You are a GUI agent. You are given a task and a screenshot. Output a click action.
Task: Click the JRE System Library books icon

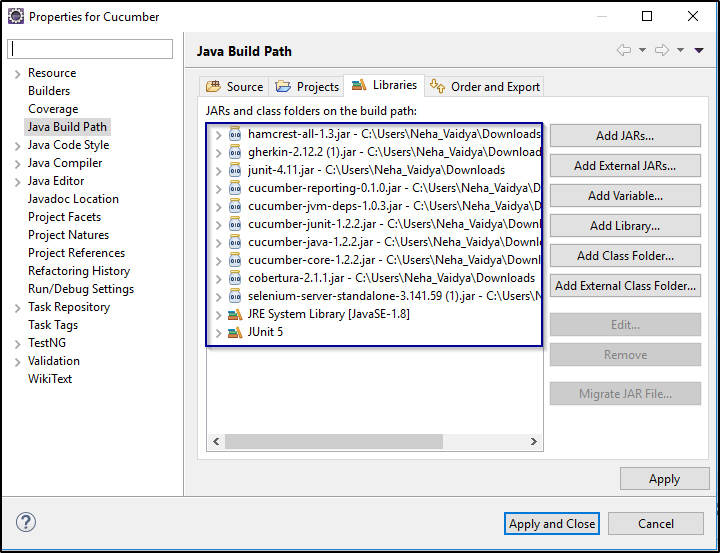pos(235,315)
